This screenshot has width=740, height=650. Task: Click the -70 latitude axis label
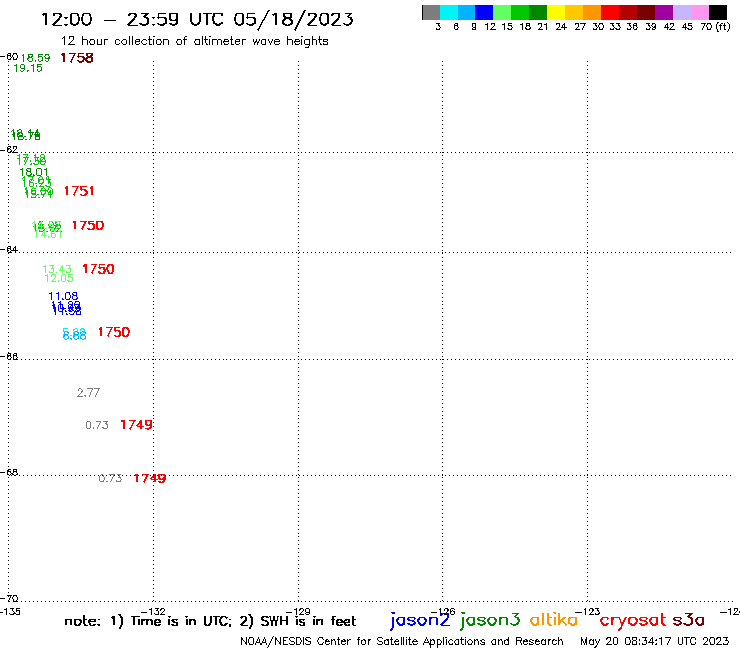point(9,599)
